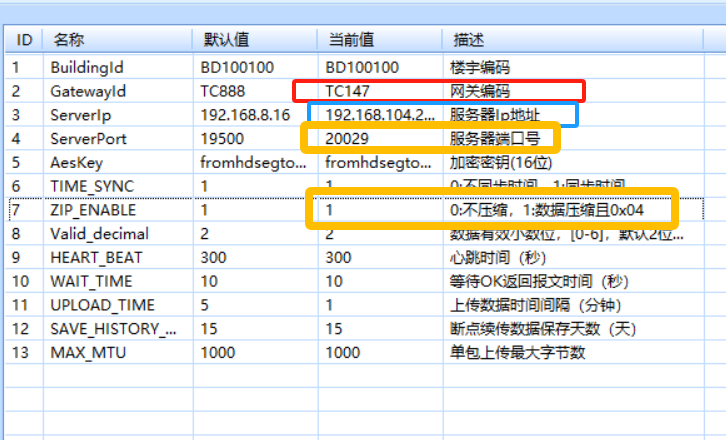Sort by the 名称 column header
This screenshot has width=726, height=440.
(x=69, y=40)
